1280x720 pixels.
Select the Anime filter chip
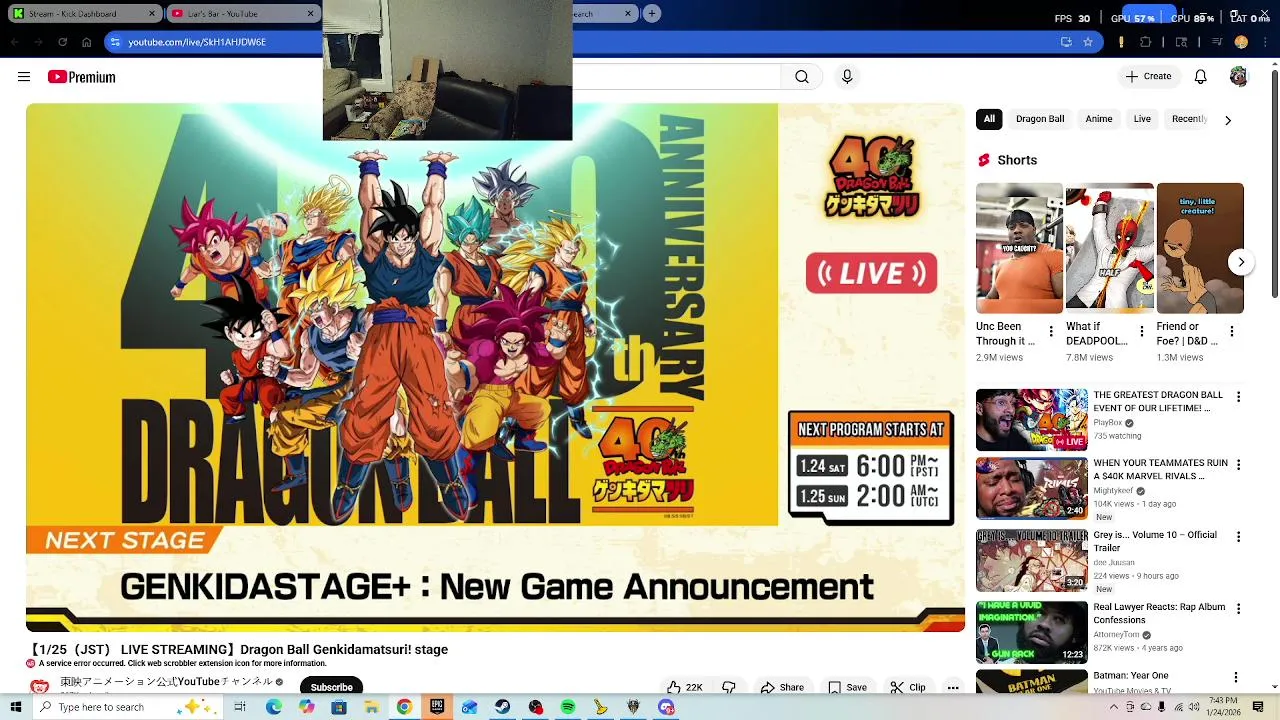pos(1099,119)
